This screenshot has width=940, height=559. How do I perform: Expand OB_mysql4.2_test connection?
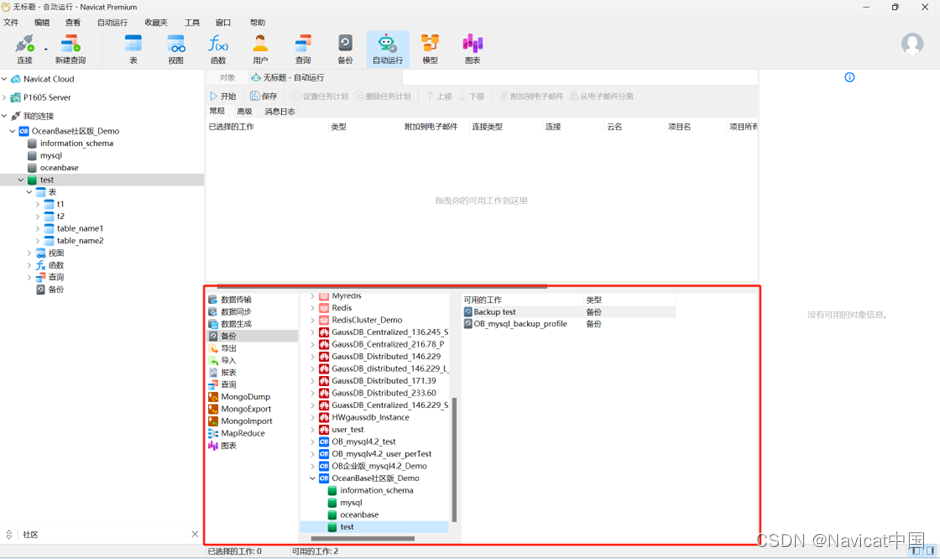coord(312,441)
